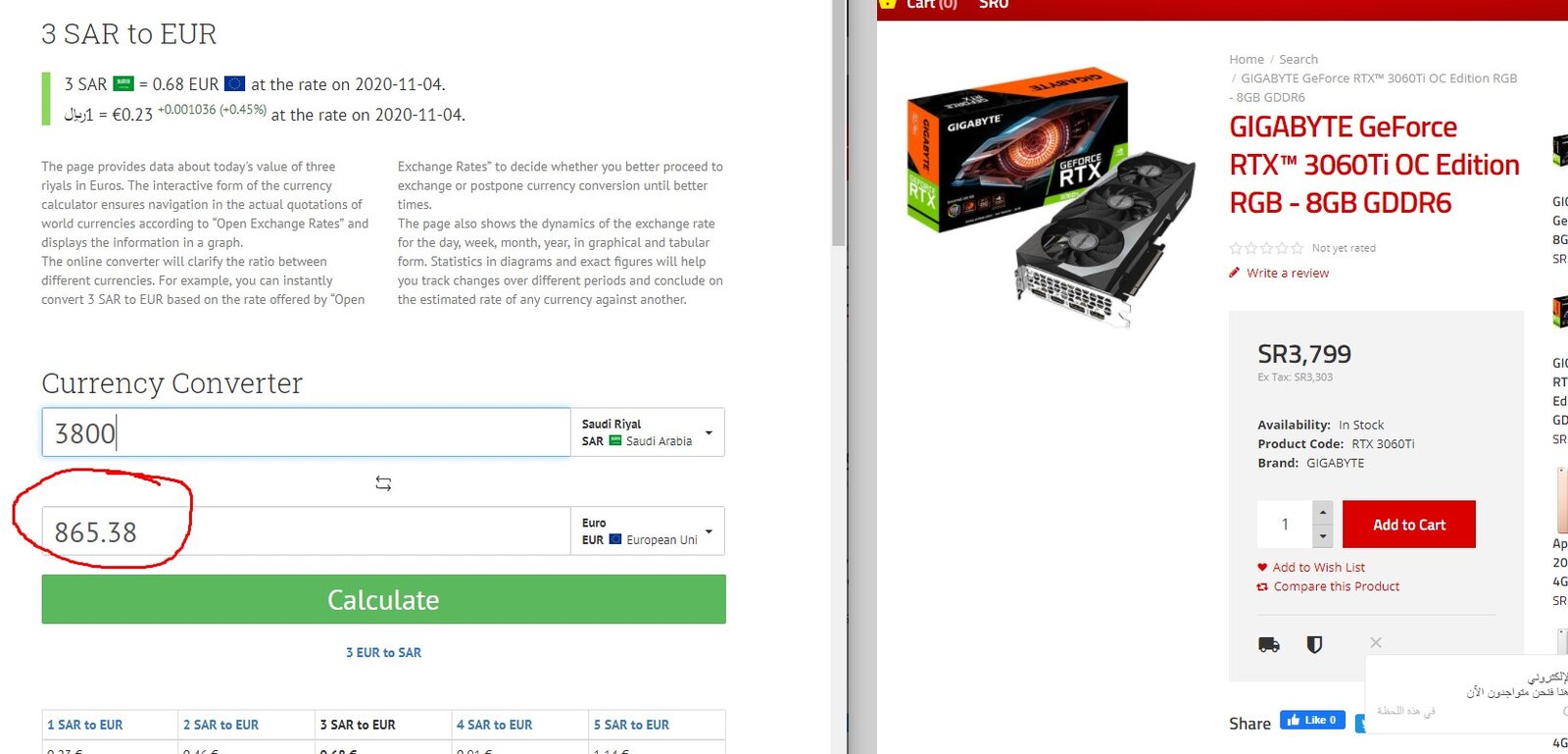Open the Euro currency dropdown
This screenshot has height=754, width=1568.
pyautogui.click(x=648, y=530)
